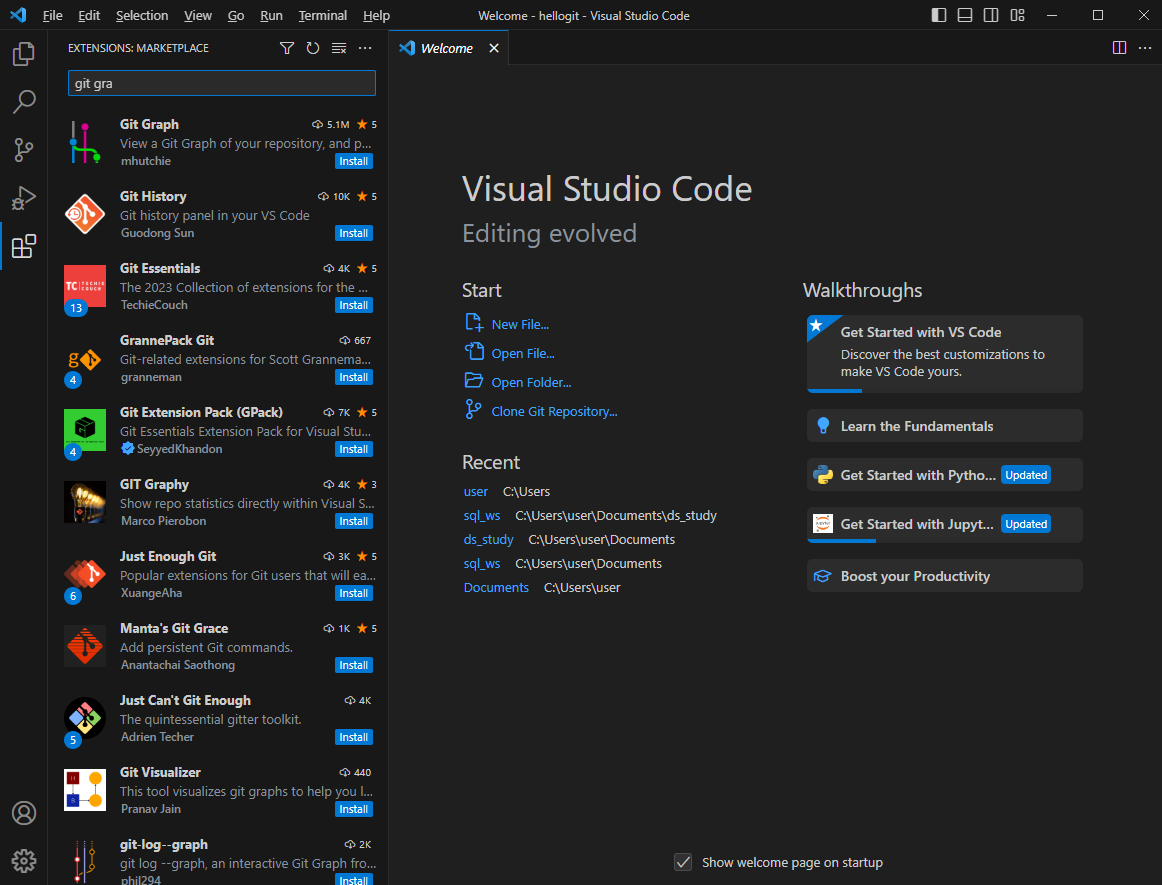Open editor More Actions ellipsis
Image resolution: width=1162 pixels, height=885 pixels.
tap(1145, 48)
